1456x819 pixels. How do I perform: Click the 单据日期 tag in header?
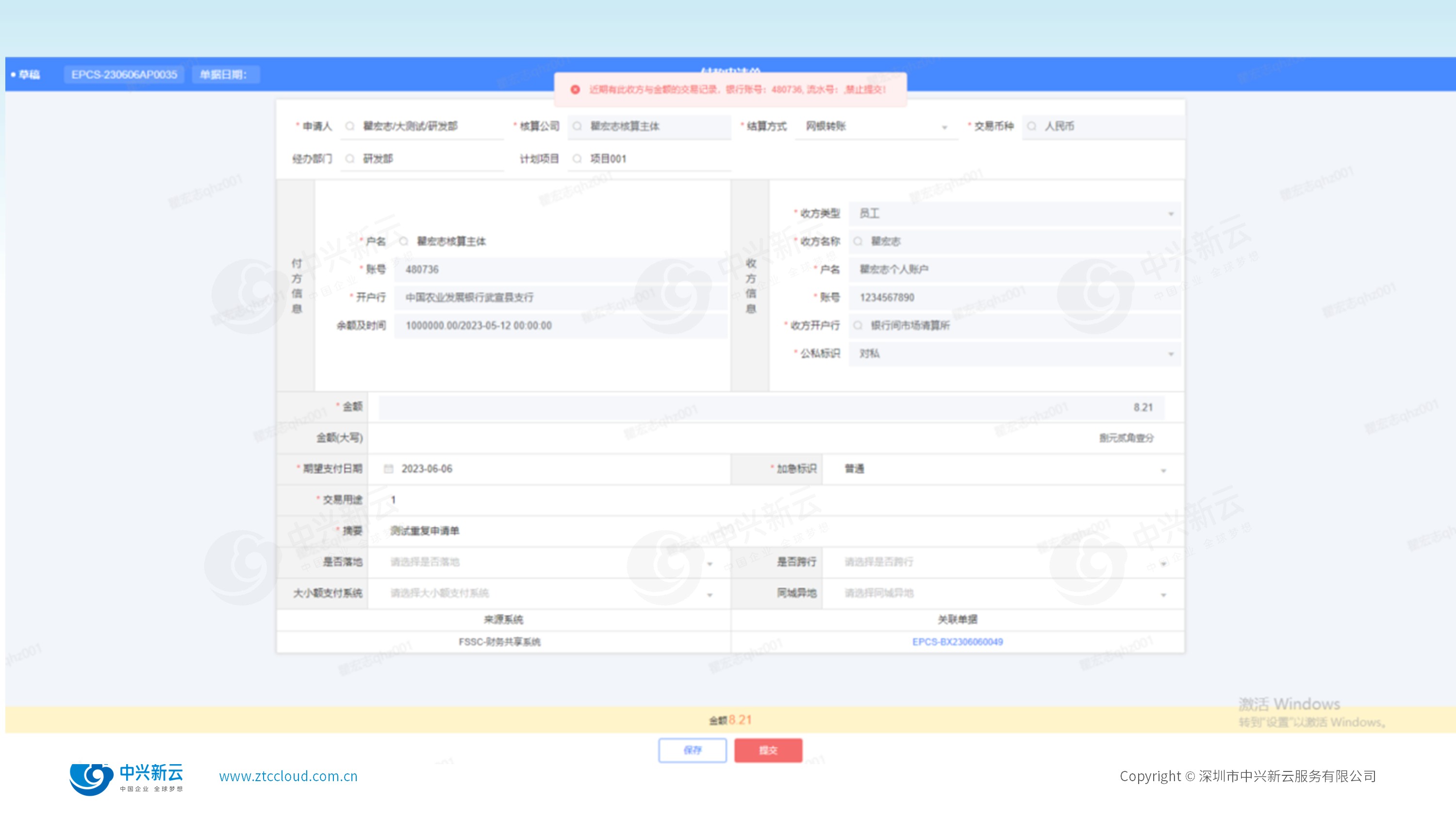(x=226, y=75)
